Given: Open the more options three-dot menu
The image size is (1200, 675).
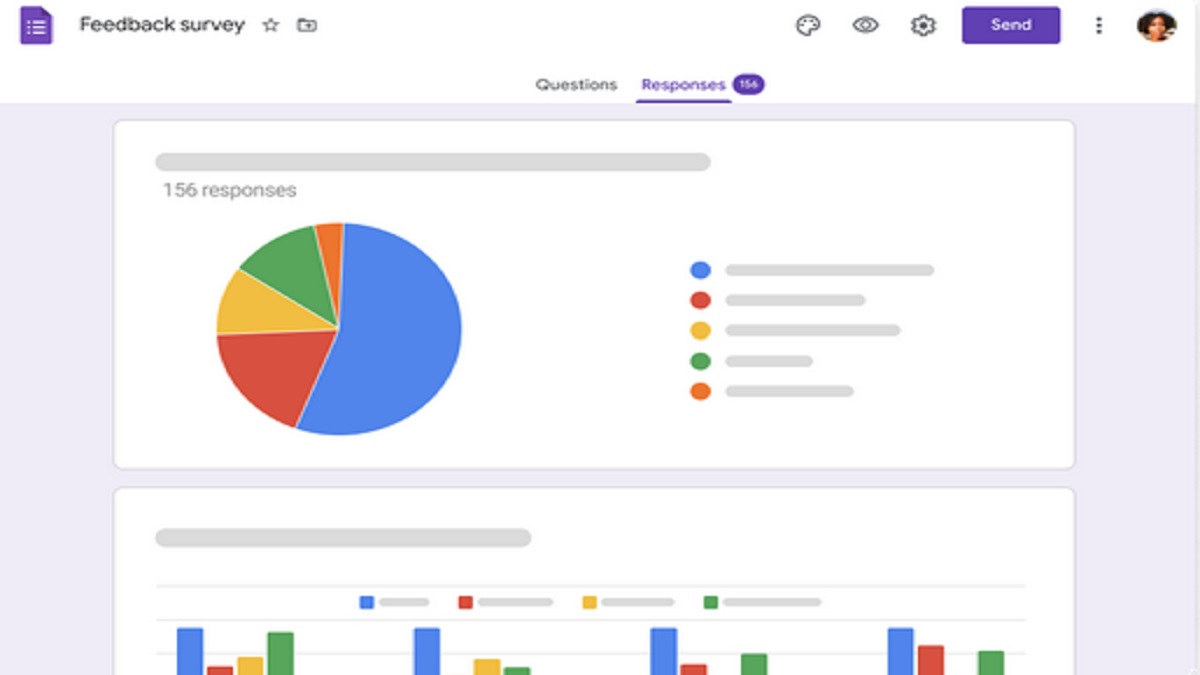Looking at the screenshot, I should click(1099, 26).
